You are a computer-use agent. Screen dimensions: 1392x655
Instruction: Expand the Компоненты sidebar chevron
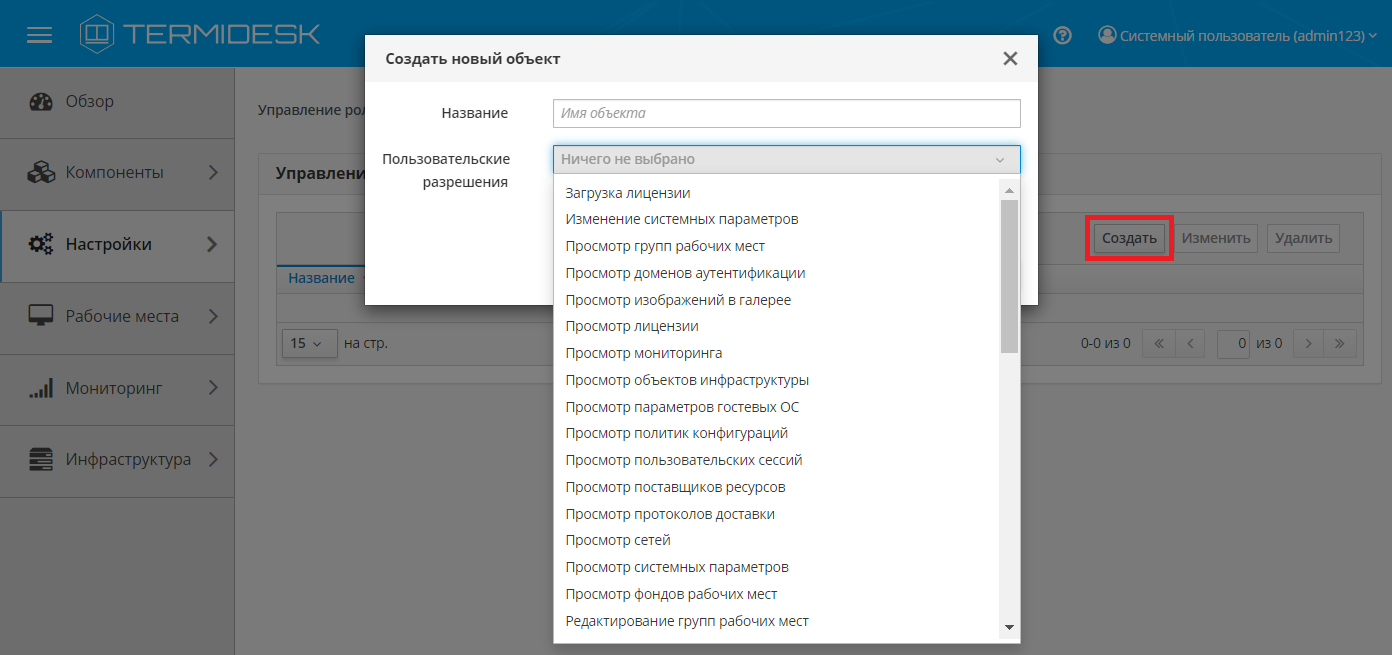(212, 173)
